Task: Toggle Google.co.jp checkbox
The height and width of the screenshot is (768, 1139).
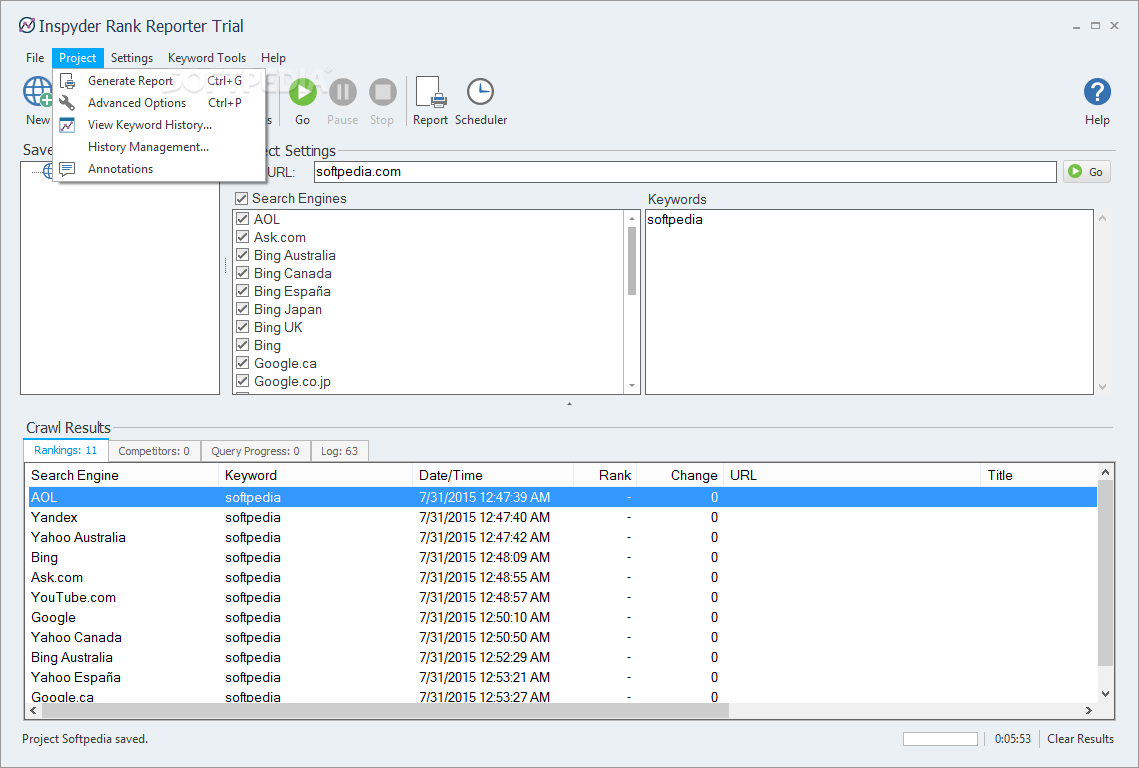Action: tap(243, 381)
